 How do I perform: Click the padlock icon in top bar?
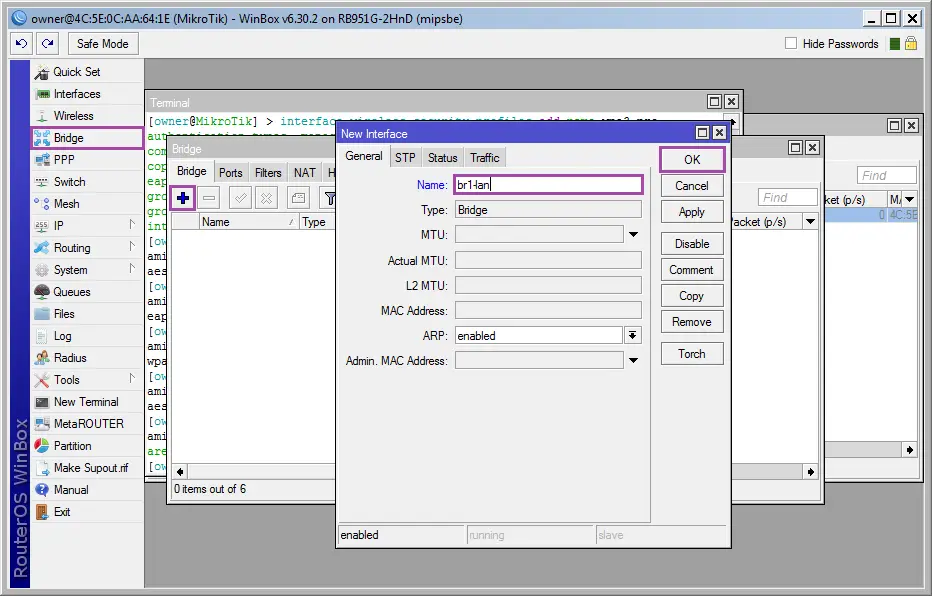pyautogui.click(x=911, y=43)
